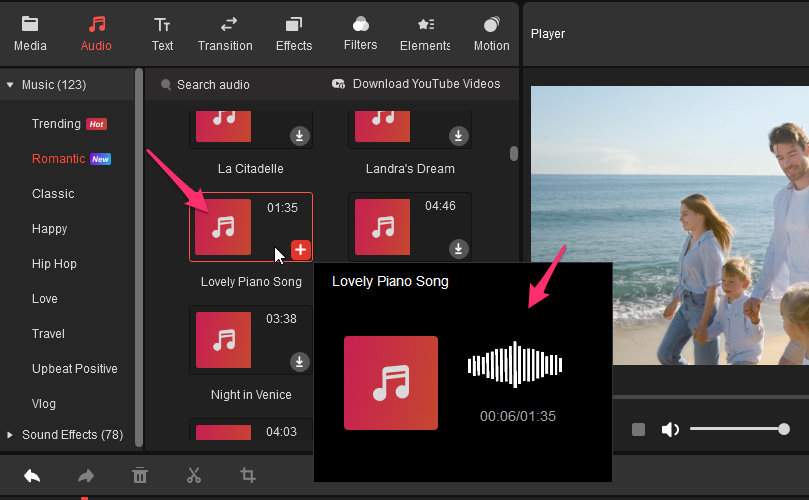
Task: Click the delete trash icon
Action: point(140,476)
